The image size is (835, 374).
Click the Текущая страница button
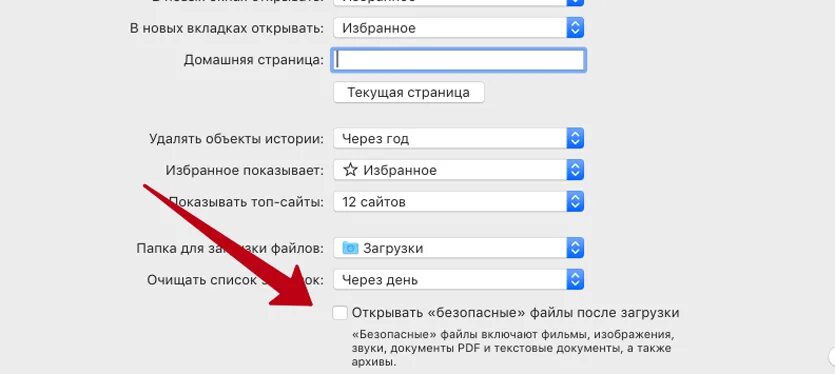408,92
